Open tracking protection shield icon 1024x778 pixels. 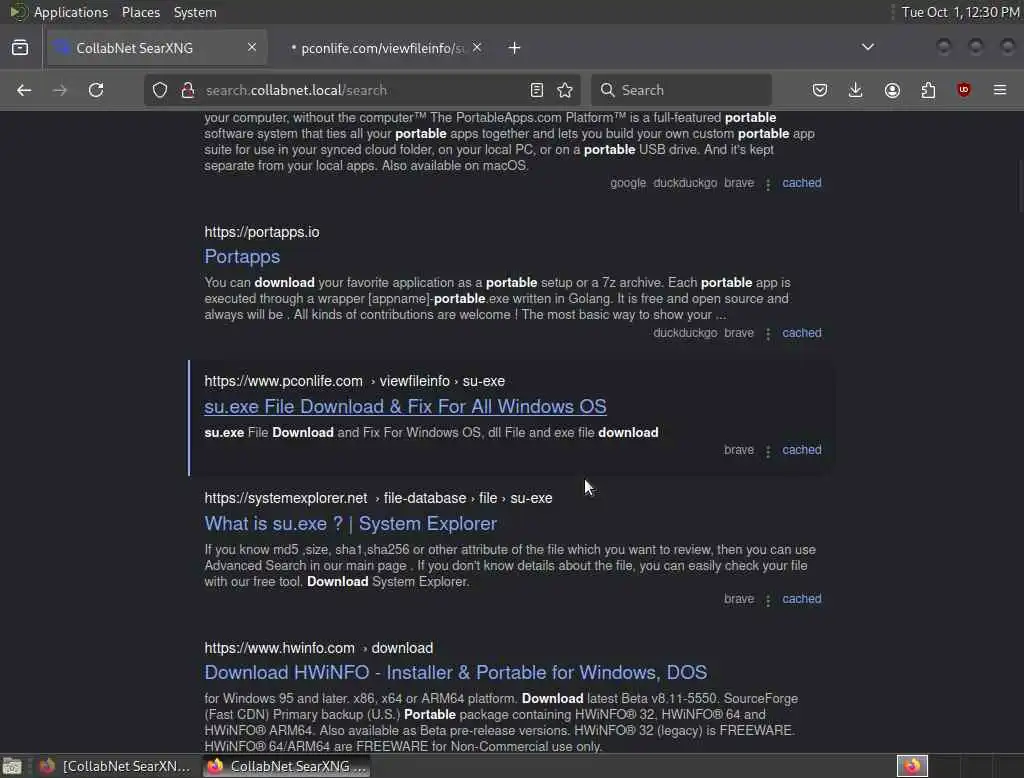coord(160,90)
